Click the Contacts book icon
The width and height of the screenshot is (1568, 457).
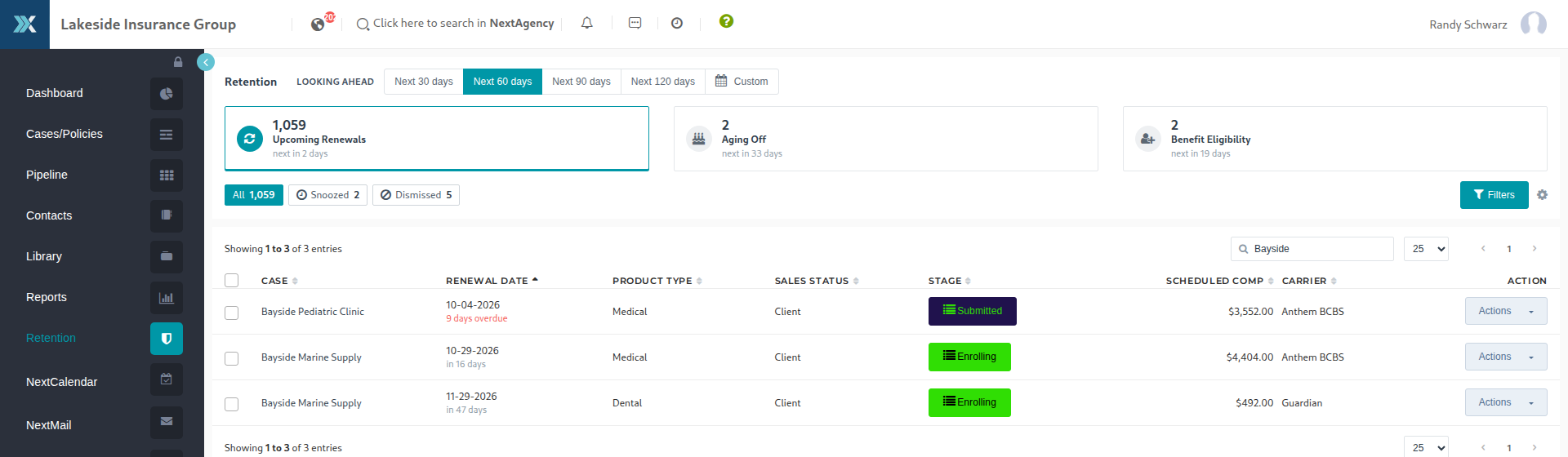point(167,216)
